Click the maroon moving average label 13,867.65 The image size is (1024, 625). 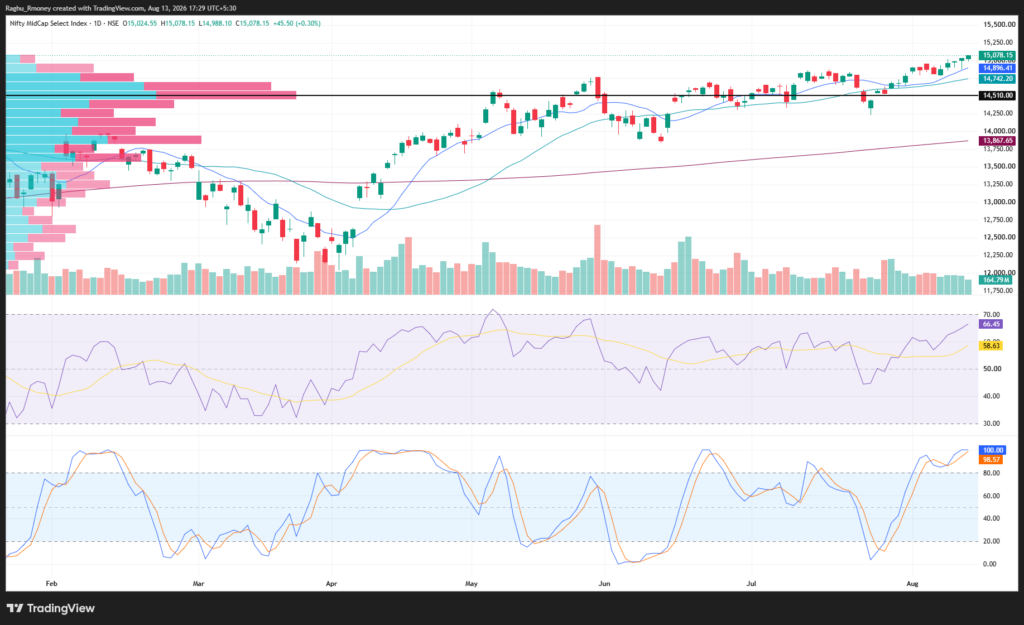[x=997, y=140]
